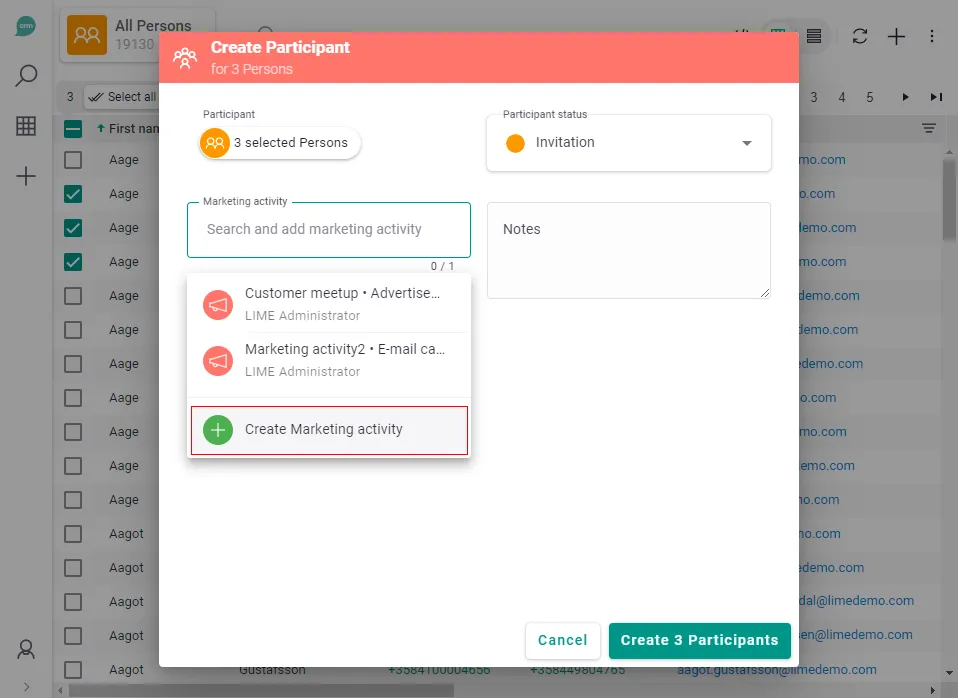Click the filter icon above the table
958x698 pixels.
pyautogui.click(x=929, y=128)
